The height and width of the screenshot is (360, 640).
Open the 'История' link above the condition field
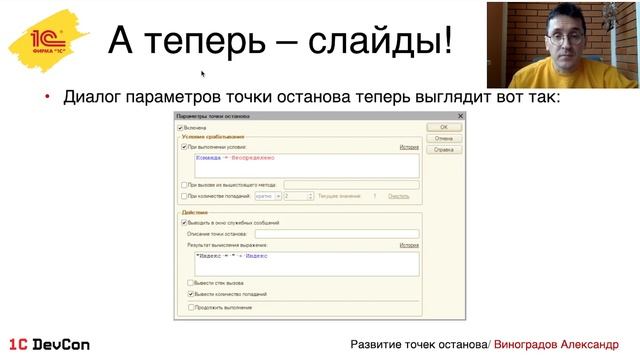[x=409, y=147]
